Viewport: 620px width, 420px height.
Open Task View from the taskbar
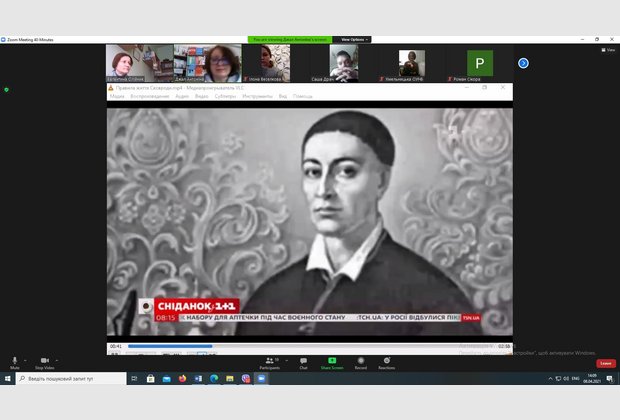click(x=134, y=379)
